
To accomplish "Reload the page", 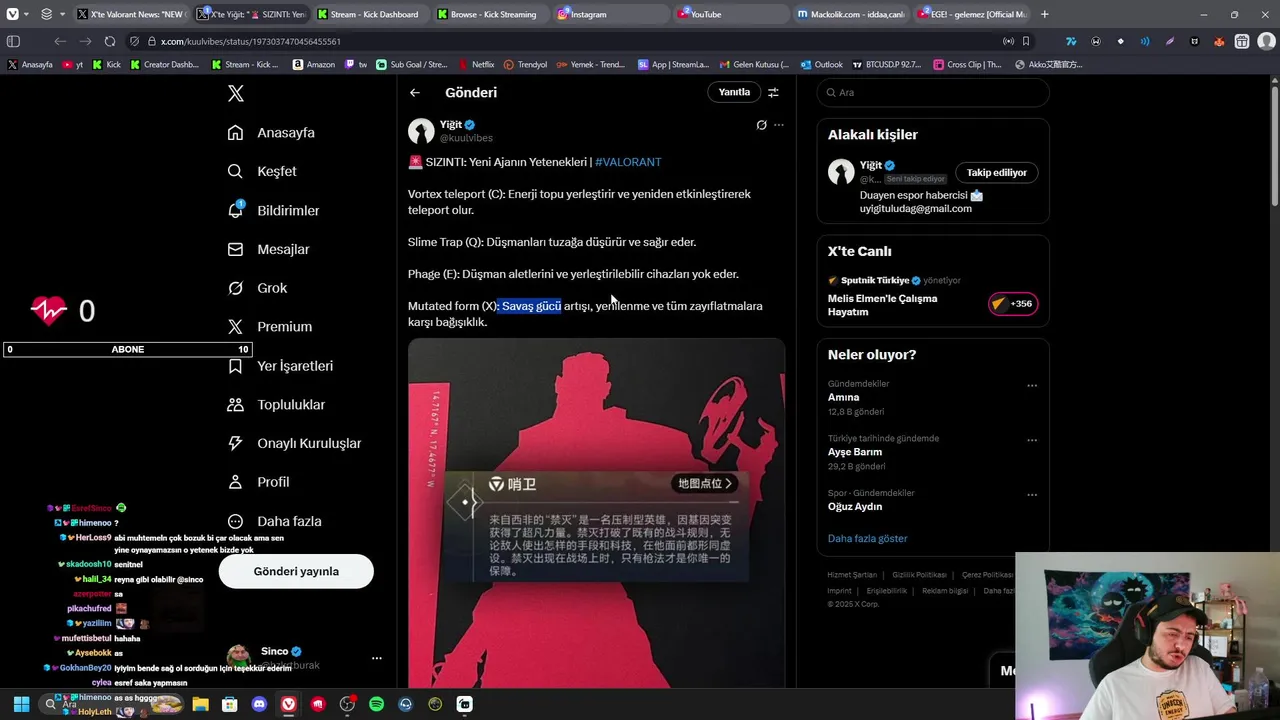I will tap(109, 41).
